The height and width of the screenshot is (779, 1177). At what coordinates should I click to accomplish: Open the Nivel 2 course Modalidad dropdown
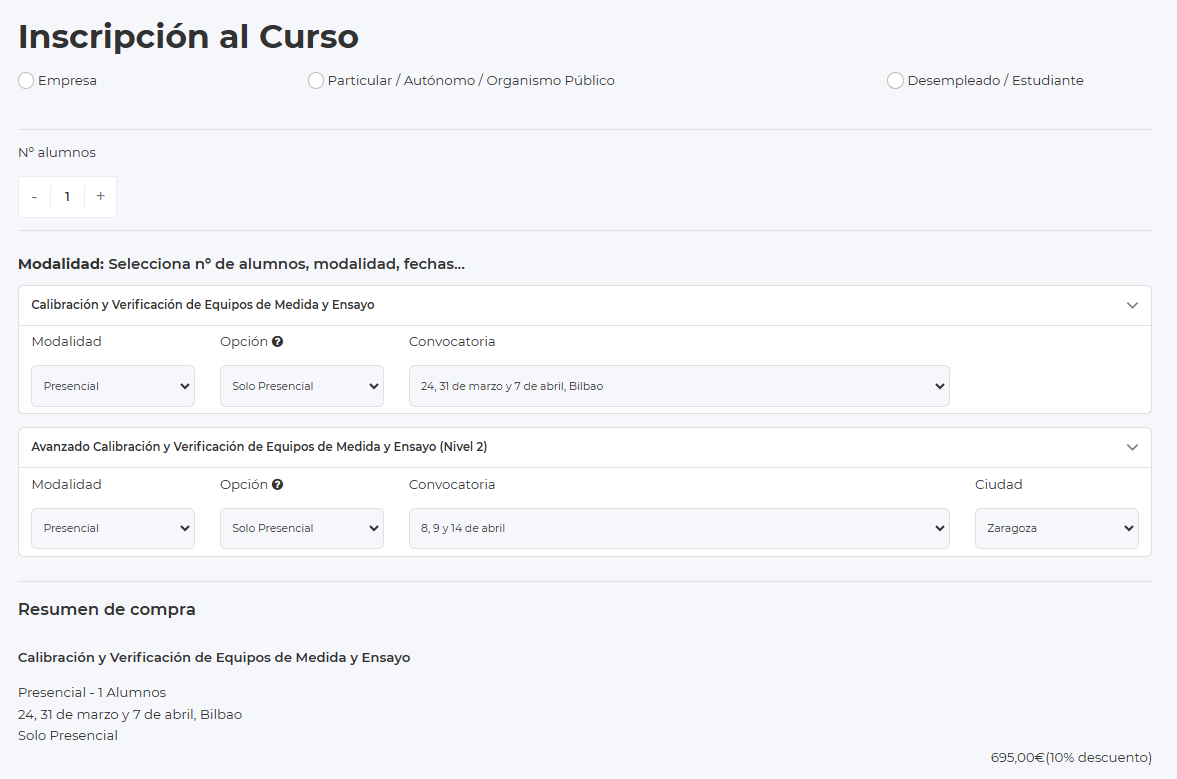click(113, 528)
